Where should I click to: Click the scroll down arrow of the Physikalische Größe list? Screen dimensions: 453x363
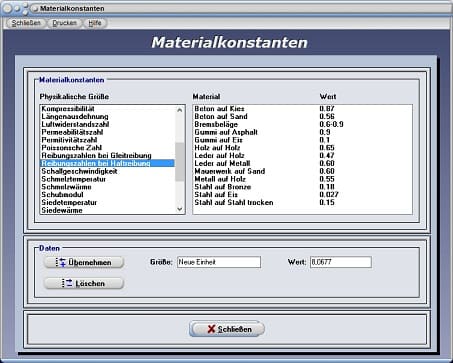click(180, 209)
